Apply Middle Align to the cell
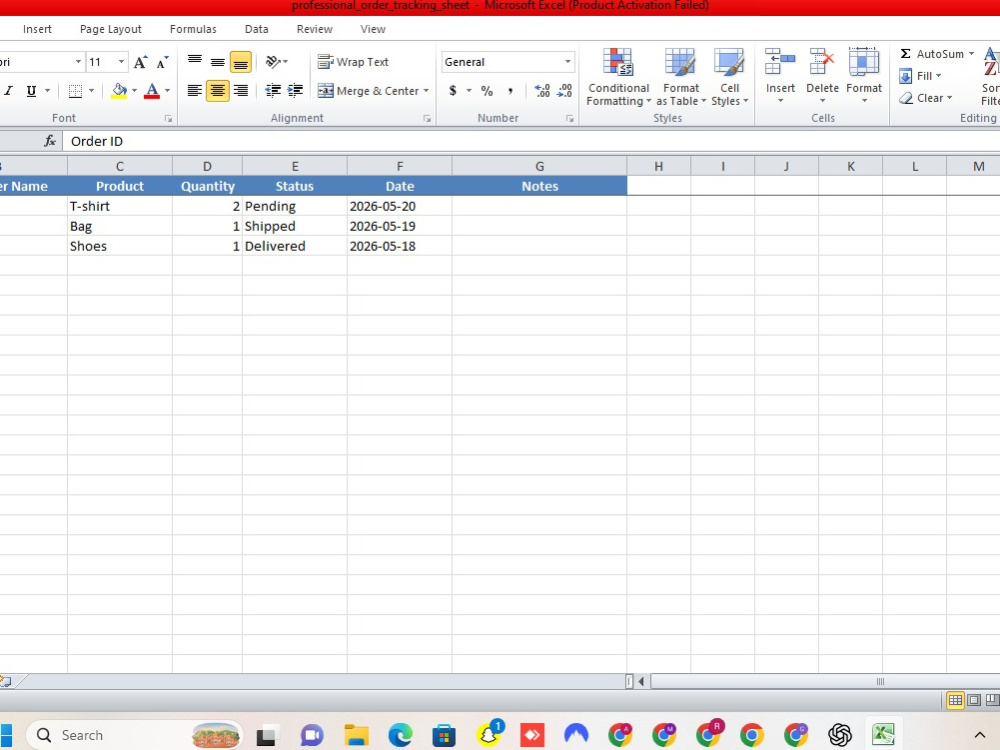The image size is (1000, 750). pos(217,62)
